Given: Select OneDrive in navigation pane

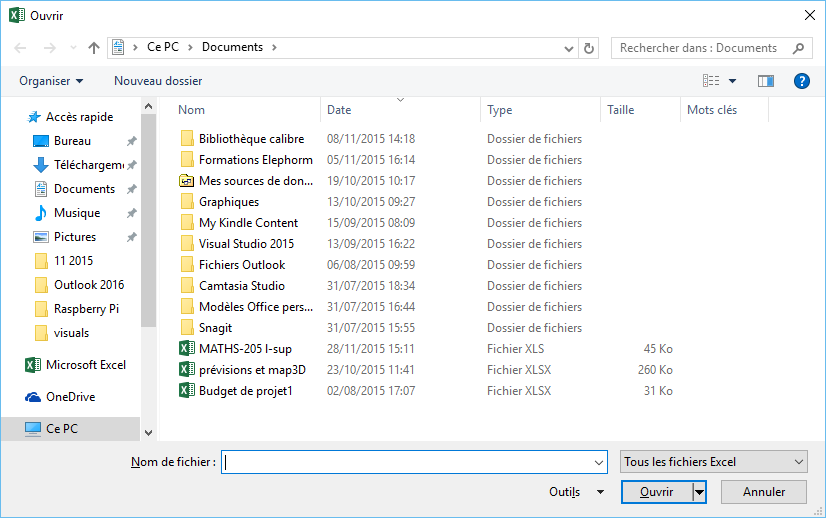Looking at the screenshot, I should 70,397.
